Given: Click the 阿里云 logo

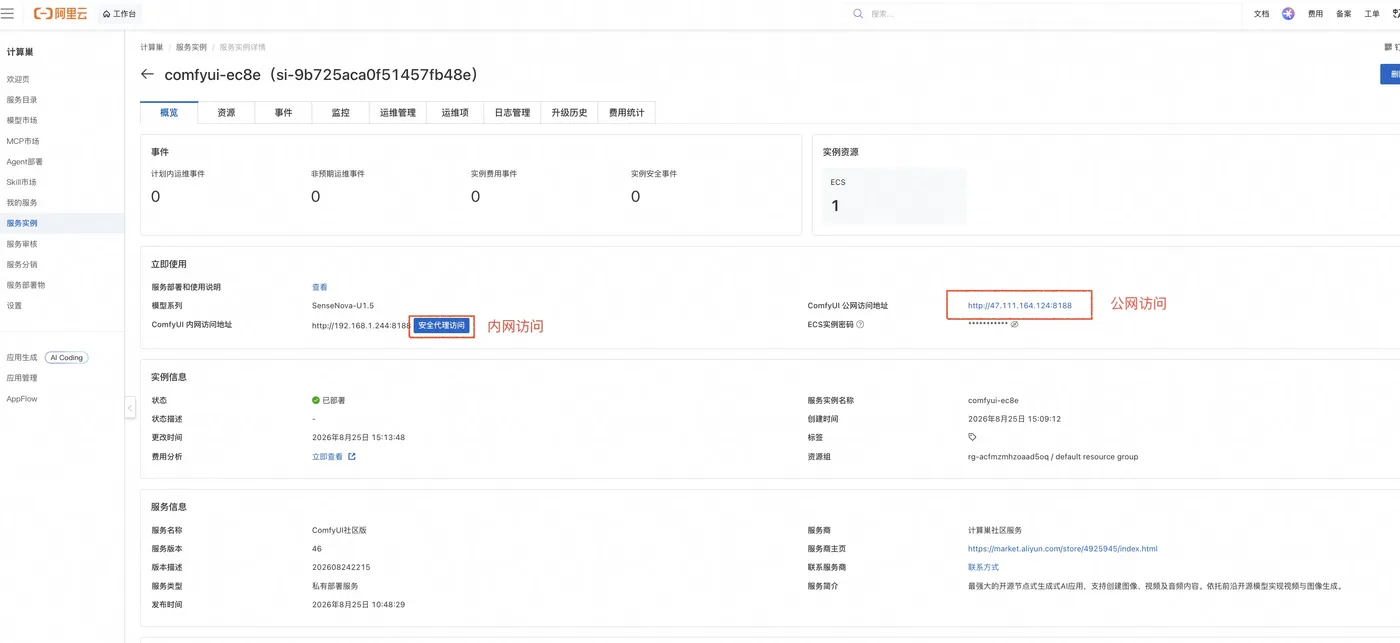Looking at the screenshot, I should (x=60, y=14).
